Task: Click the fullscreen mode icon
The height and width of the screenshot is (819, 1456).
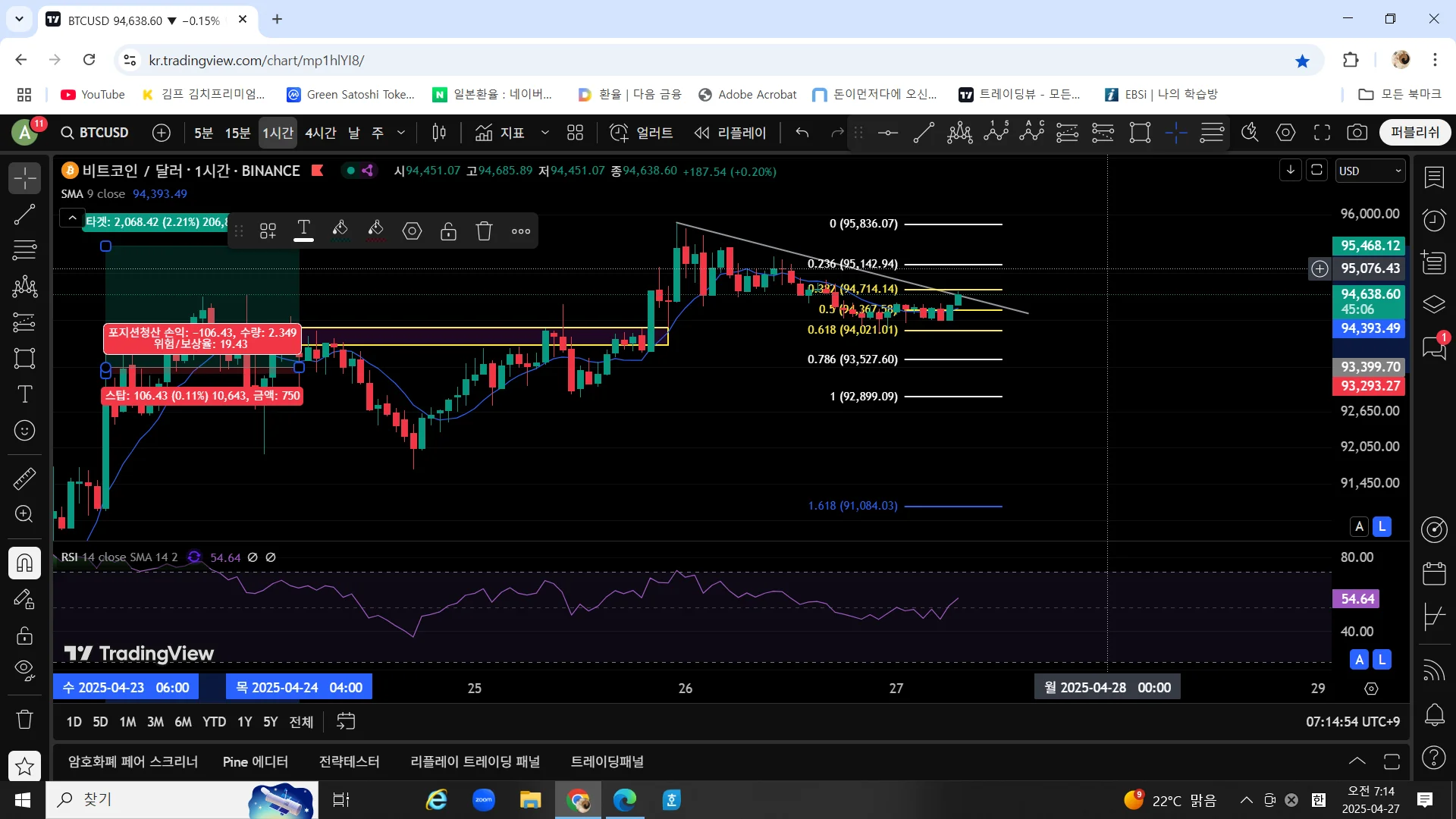Action: pos(1322,133)
